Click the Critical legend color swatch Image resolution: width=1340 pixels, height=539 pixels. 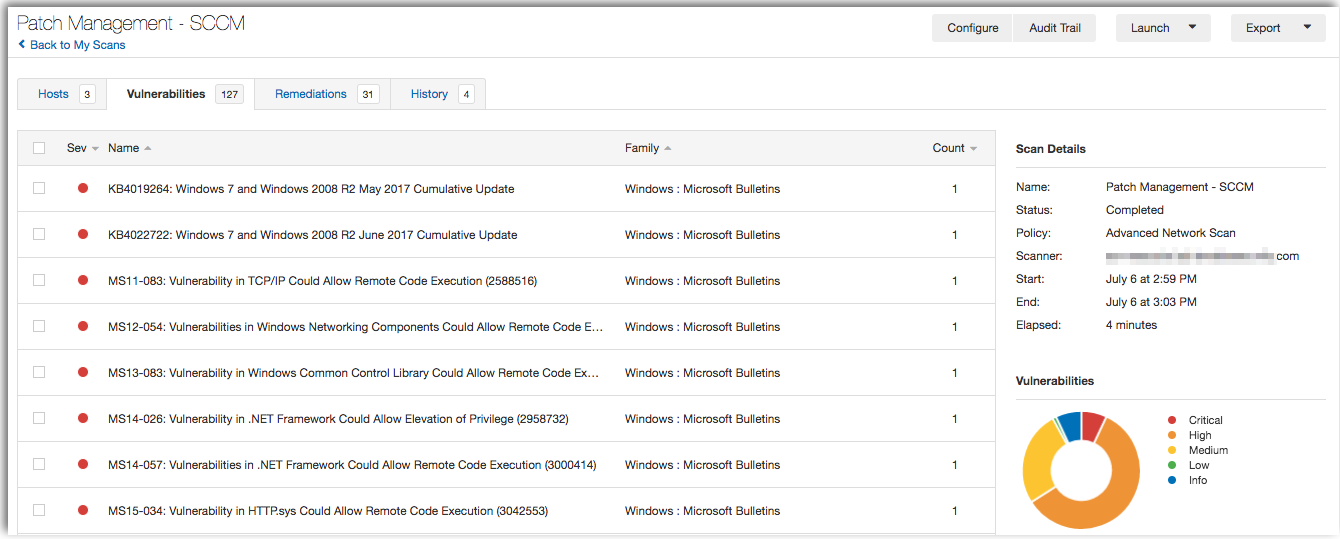[x=1172, y=420]
